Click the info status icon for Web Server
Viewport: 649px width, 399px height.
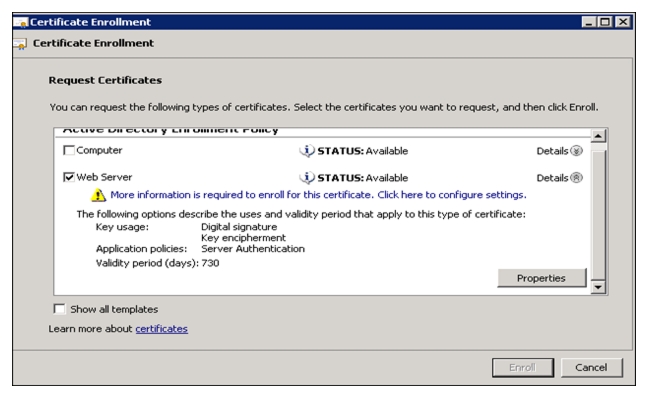pos(307,178)
